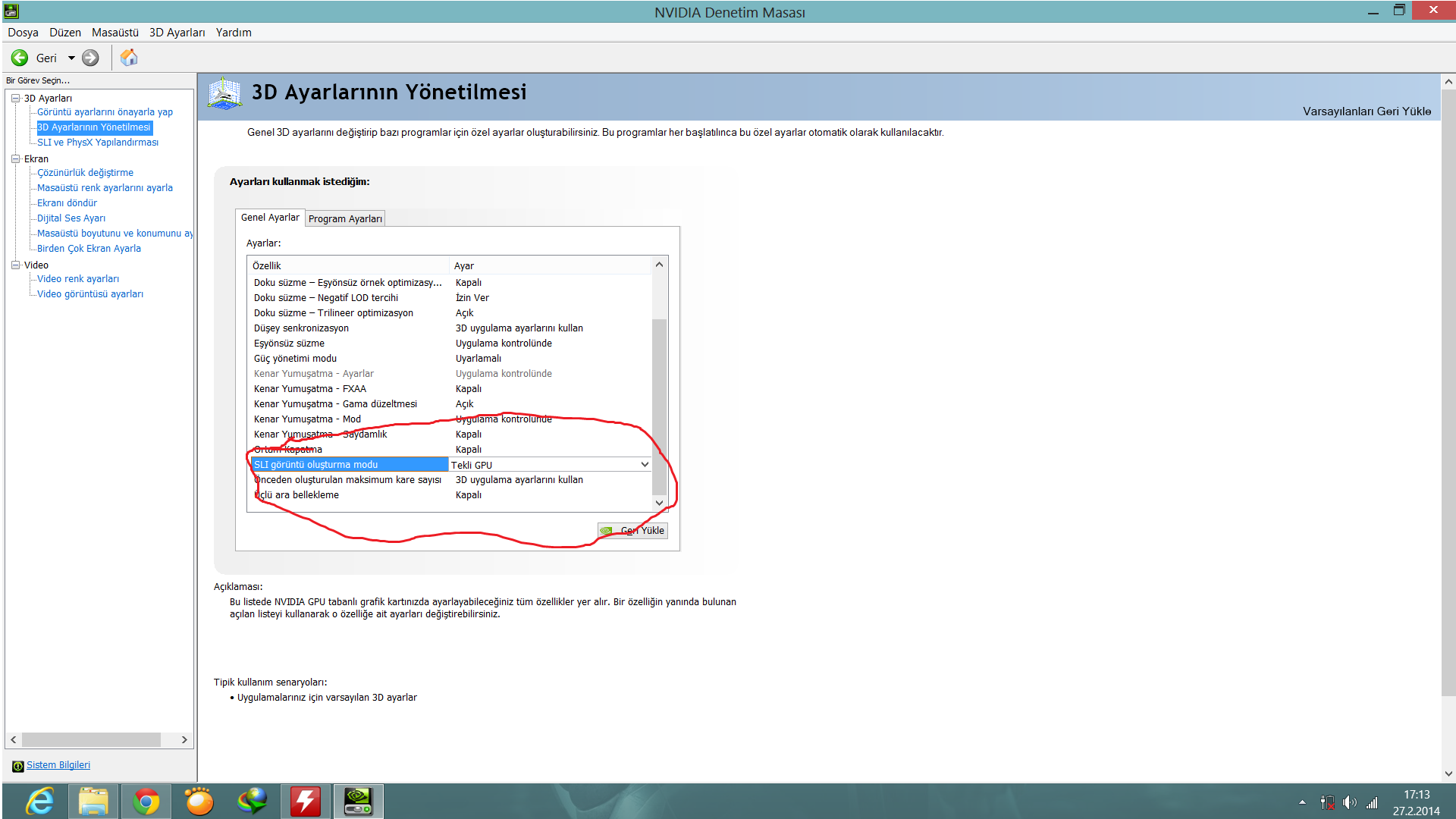The image size is (1456, 819).
Task: Open Internet Explorer from the taskbar
Action: pyautogui.click(x=39, y=802)
